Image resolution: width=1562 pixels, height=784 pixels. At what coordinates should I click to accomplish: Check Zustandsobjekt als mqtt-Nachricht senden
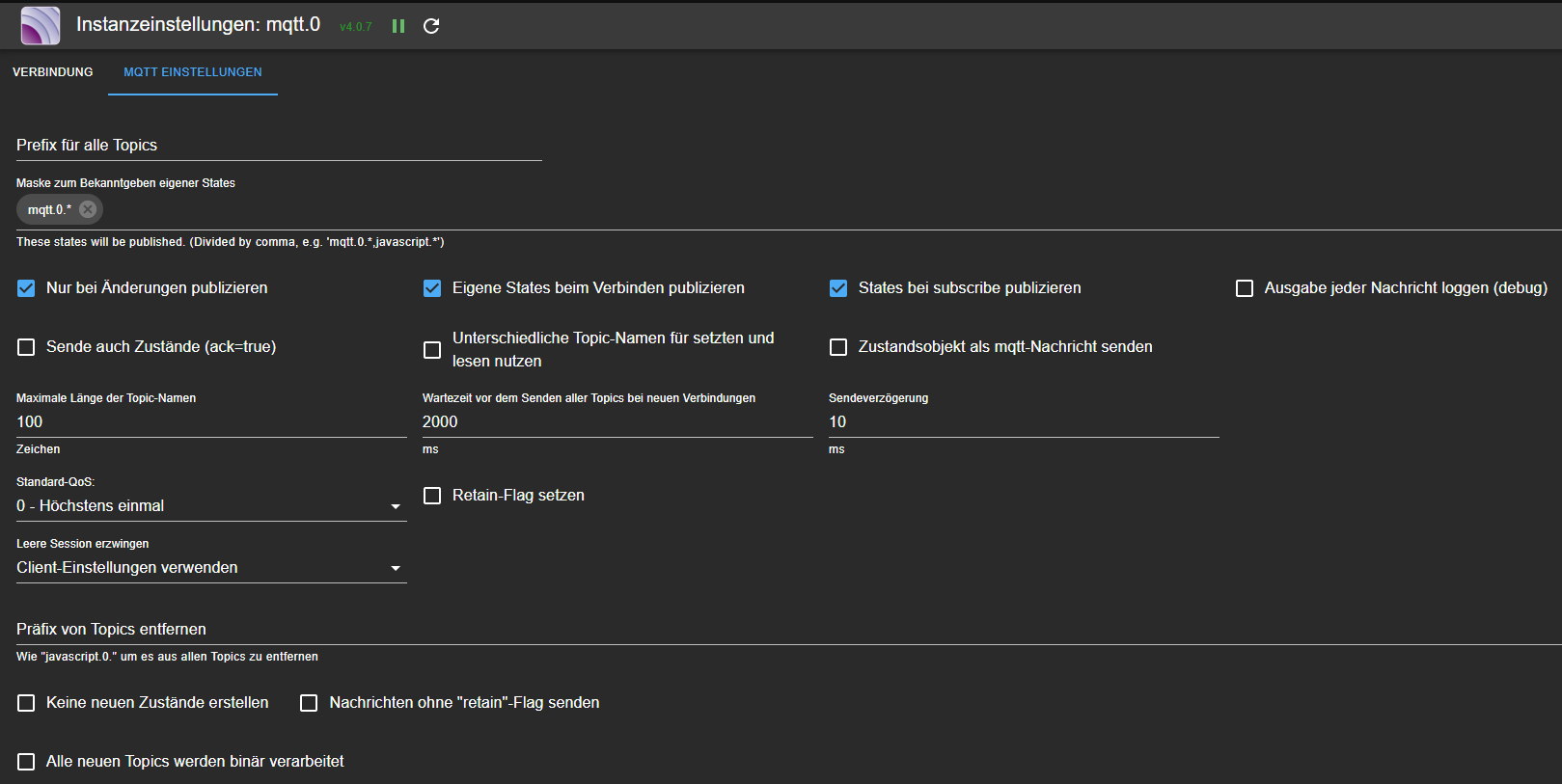coord(838,347)
